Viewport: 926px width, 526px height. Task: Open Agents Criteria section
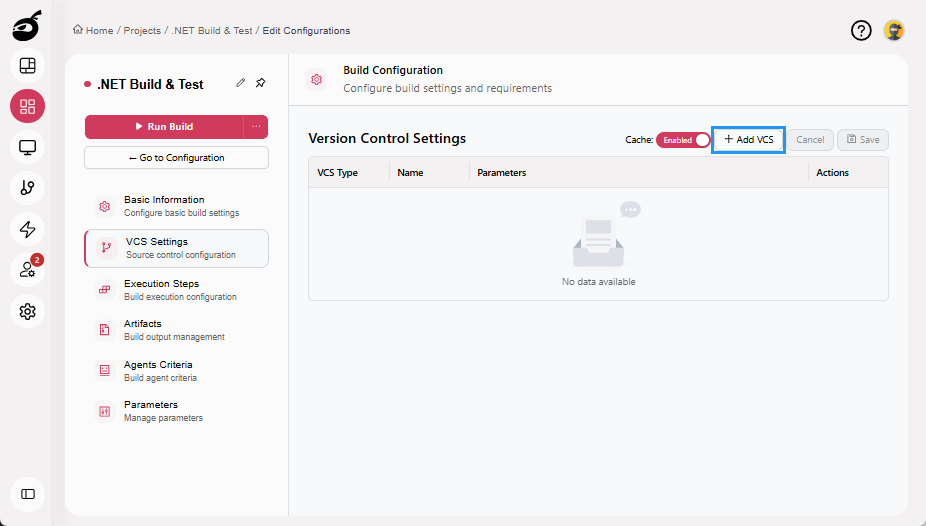coord(177,371)
